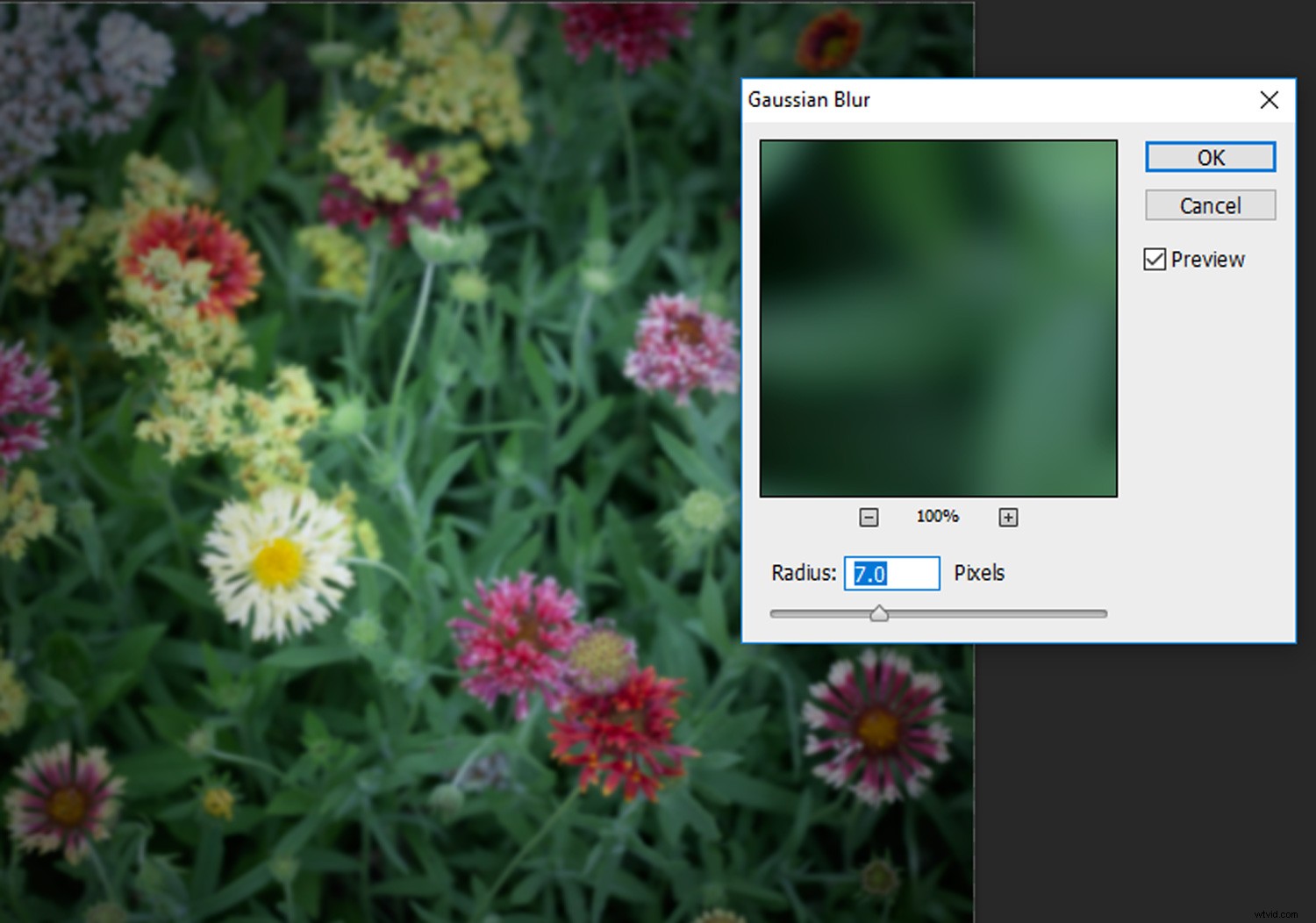The height and width of the screenshot is (923, 1316).
Task: Confirm the blur with the OK button
Action: (x=1210, y=157)
